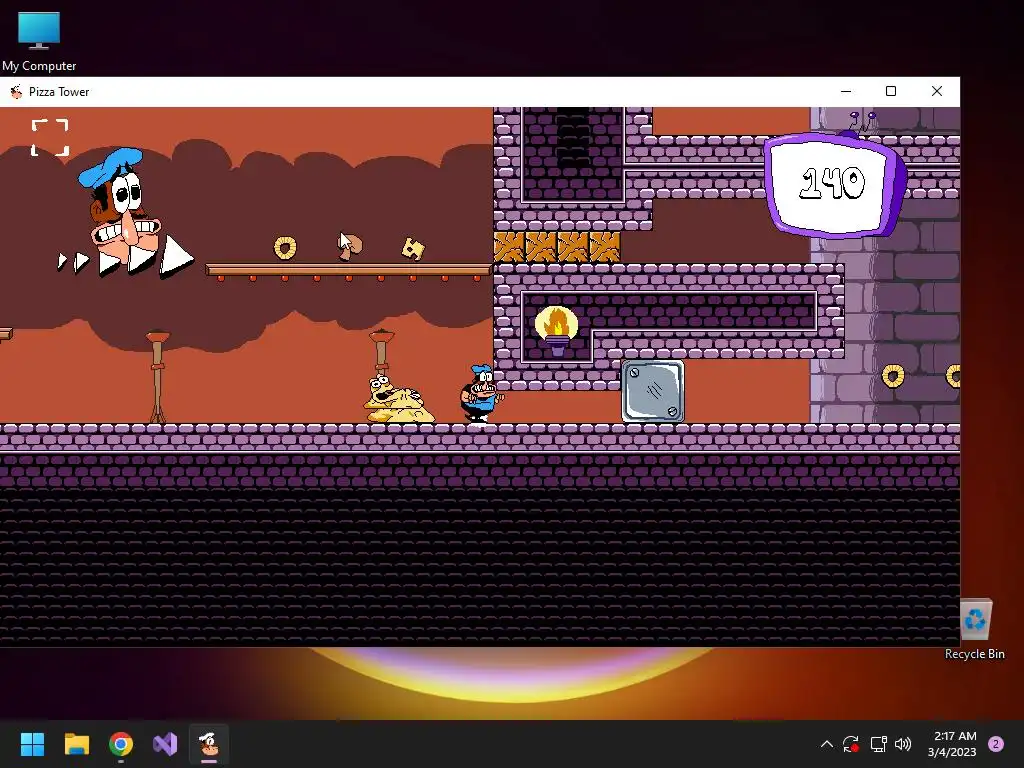The height and width of the screenshot is (768, 1024).
Task: Click the wooden shelf platform with red studs
Action: [348, 272]
